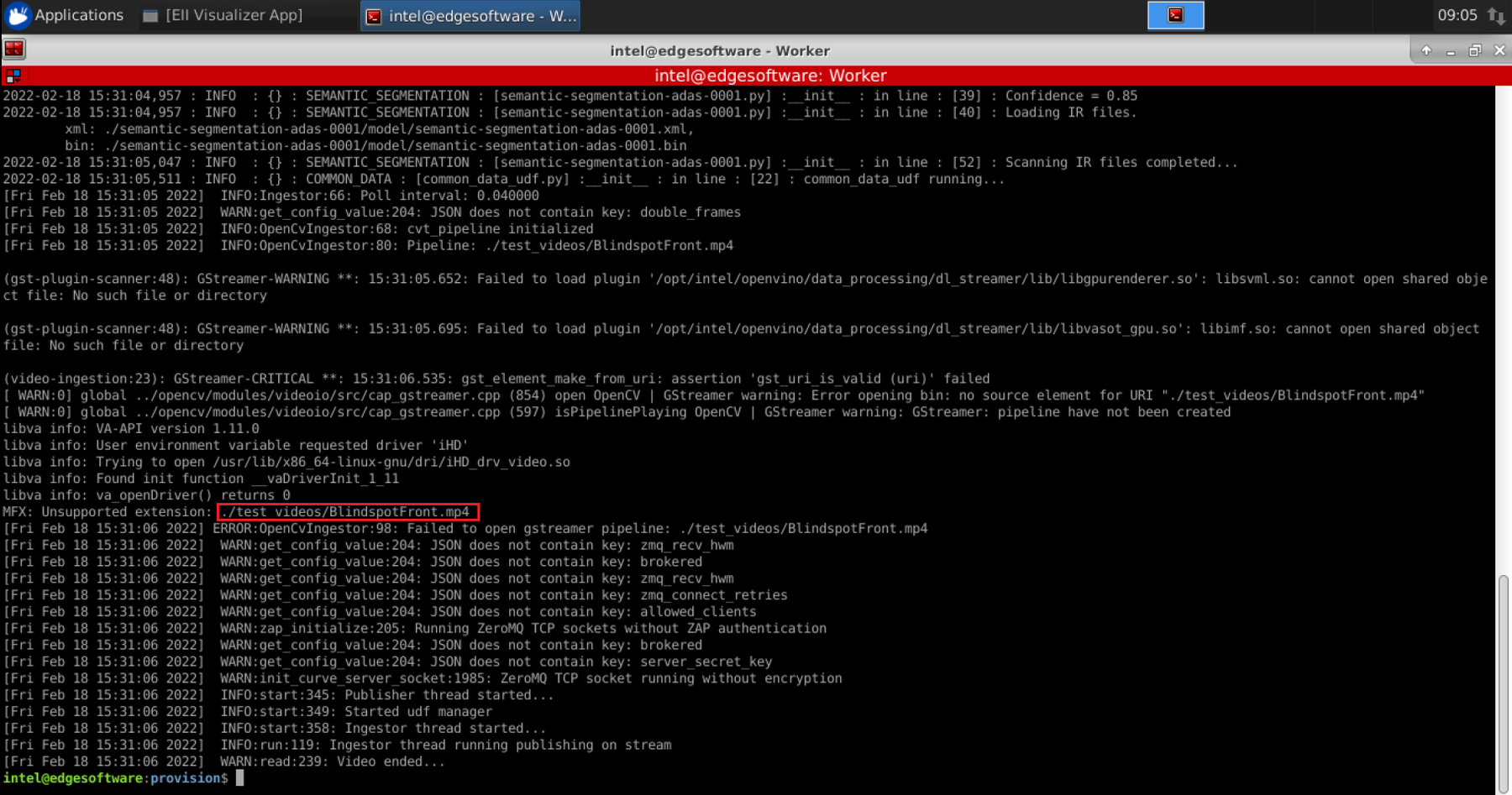1512x795 pixels.
Task: Click the blue mouse logo beside Applications
Action: [x=18, y=15]
